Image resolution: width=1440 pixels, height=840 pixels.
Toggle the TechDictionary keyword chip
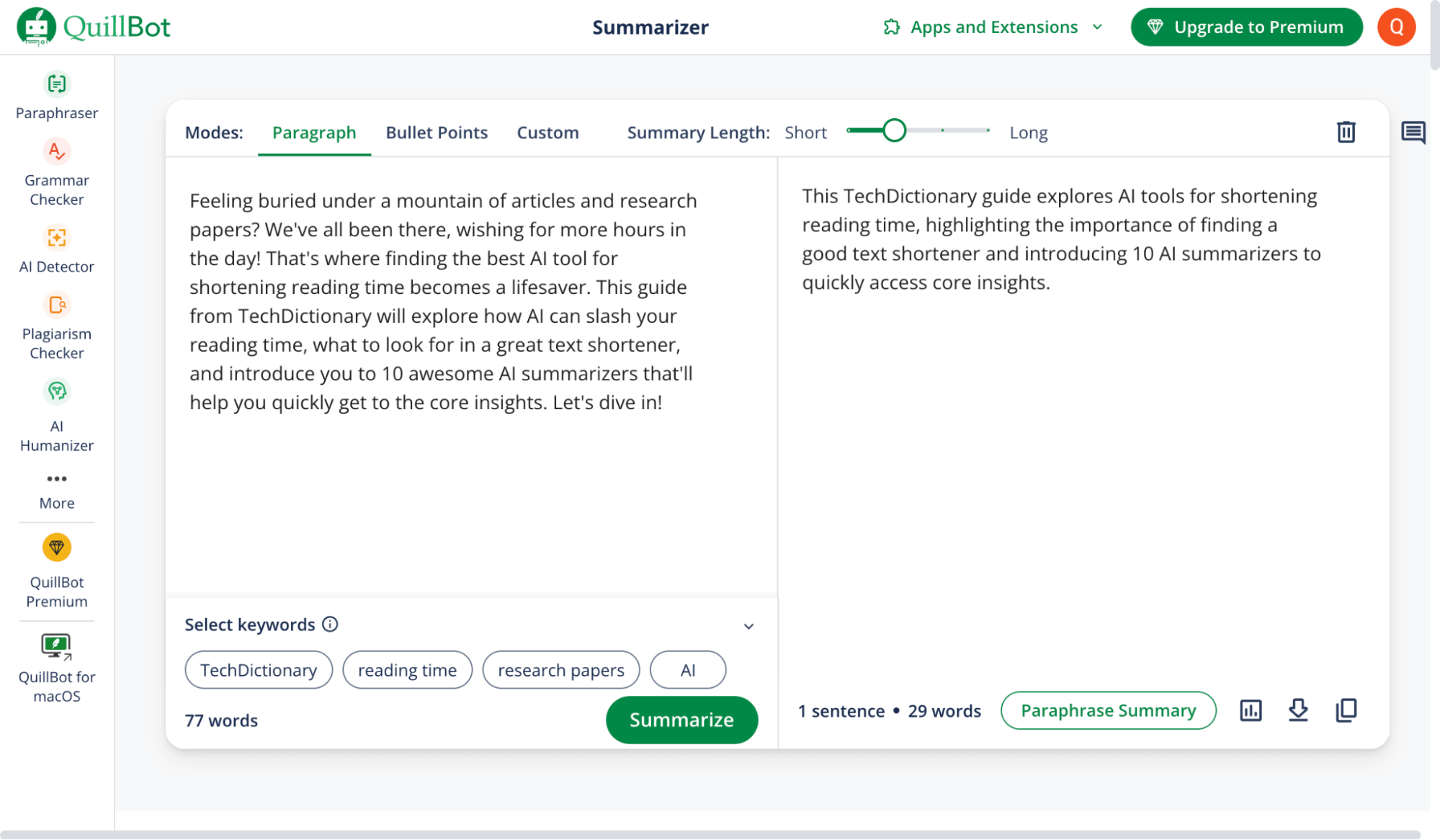click(259, 670)
